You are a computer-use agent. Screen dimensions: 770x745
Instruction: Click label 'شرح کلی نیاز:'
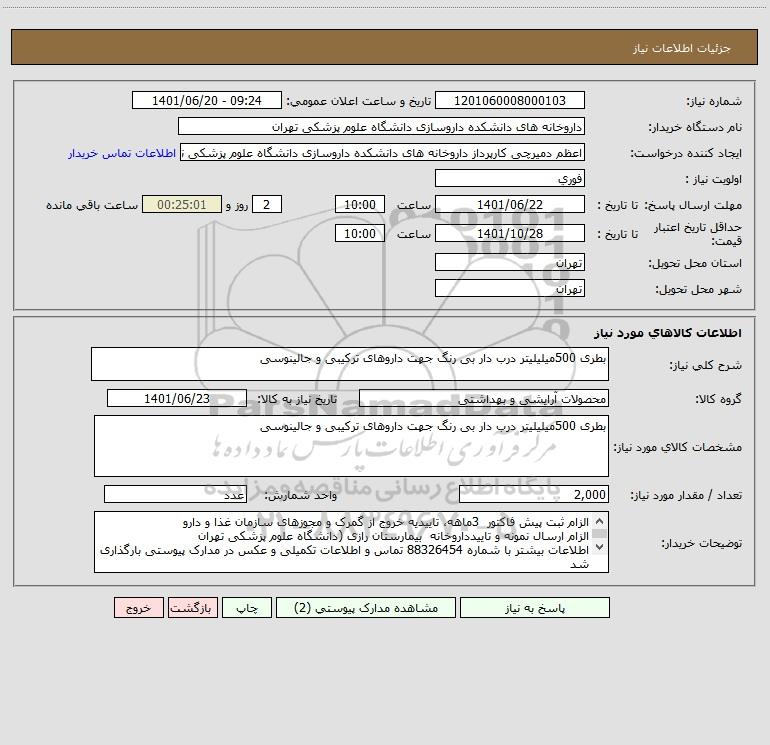(x=706, y=365)
